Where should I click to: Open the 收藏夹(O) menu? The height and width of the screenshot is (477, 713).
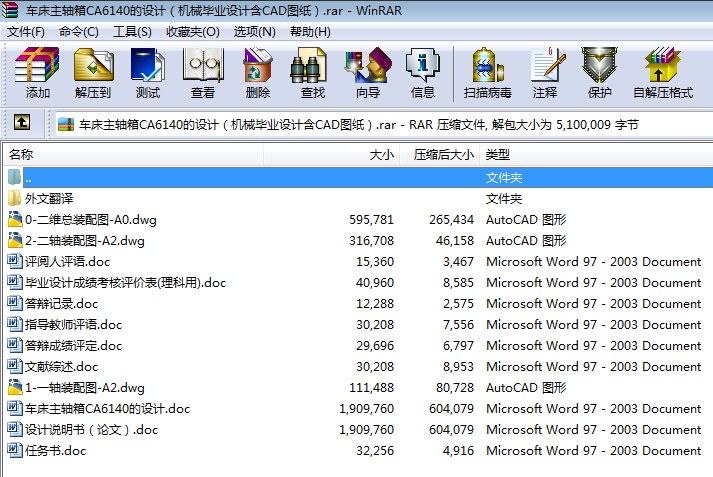tap(193, 32)
